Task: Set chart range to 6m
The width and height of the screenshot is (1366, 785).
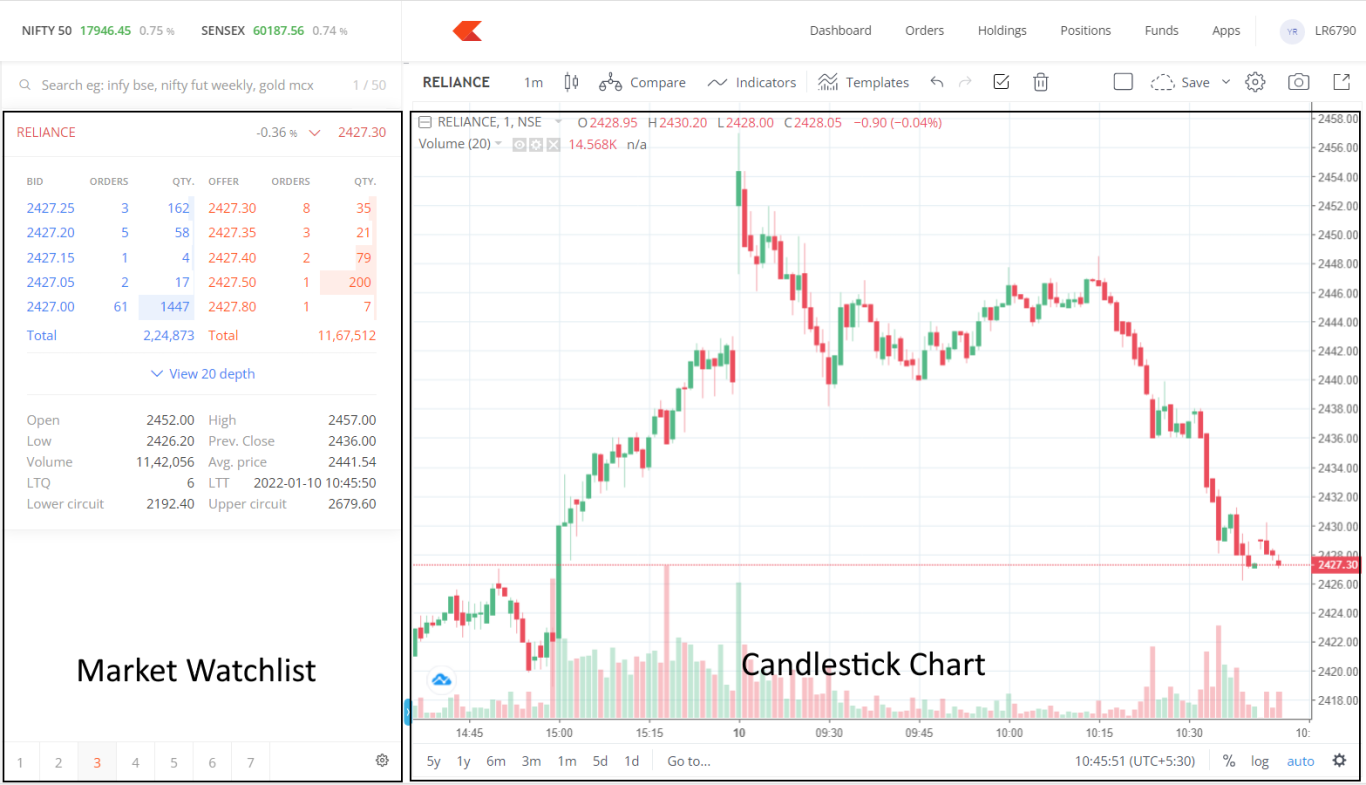Action: tap(496, 761)
